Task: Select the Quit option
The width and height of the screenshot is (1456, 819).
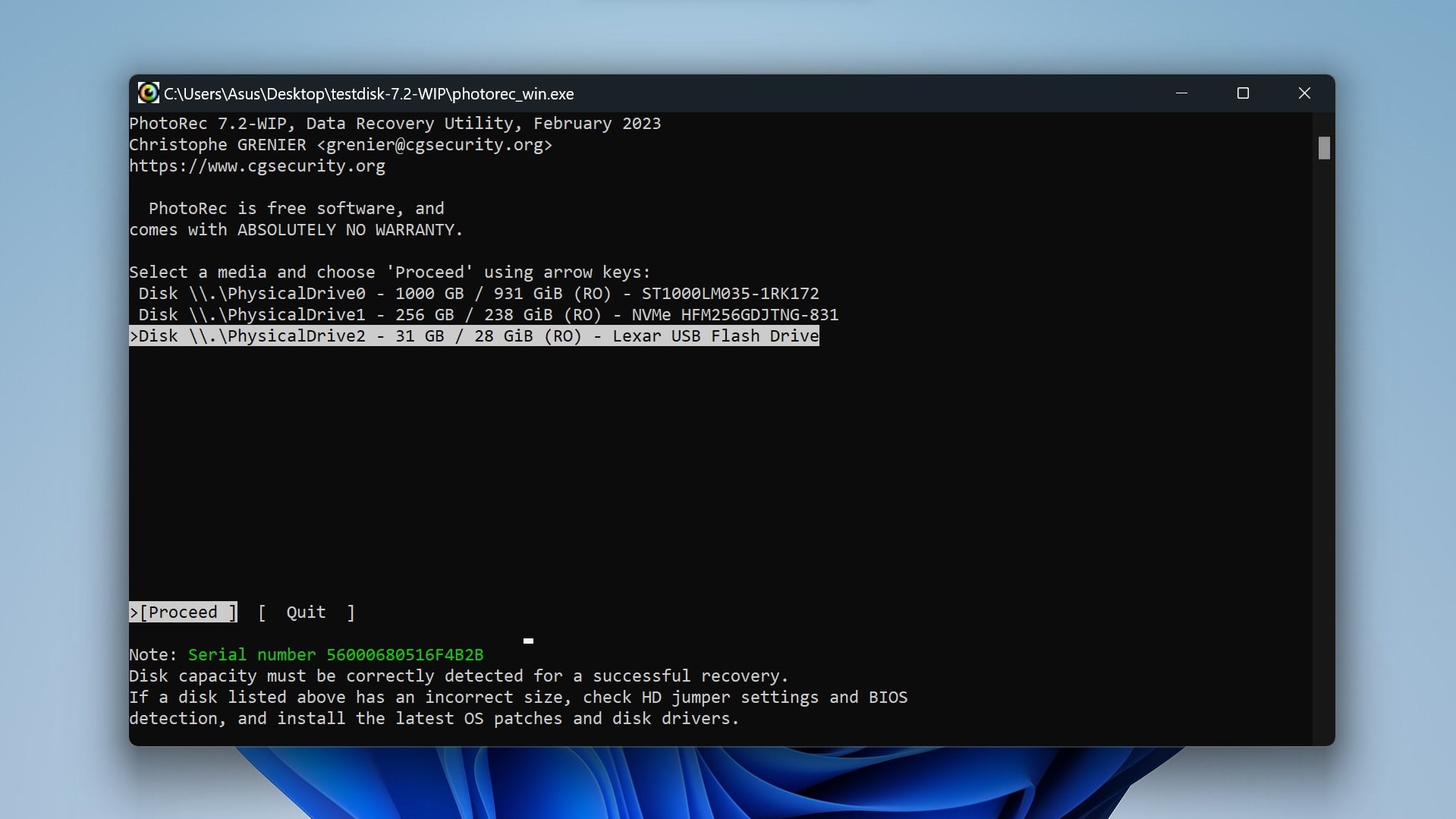Action: (307, 612)
